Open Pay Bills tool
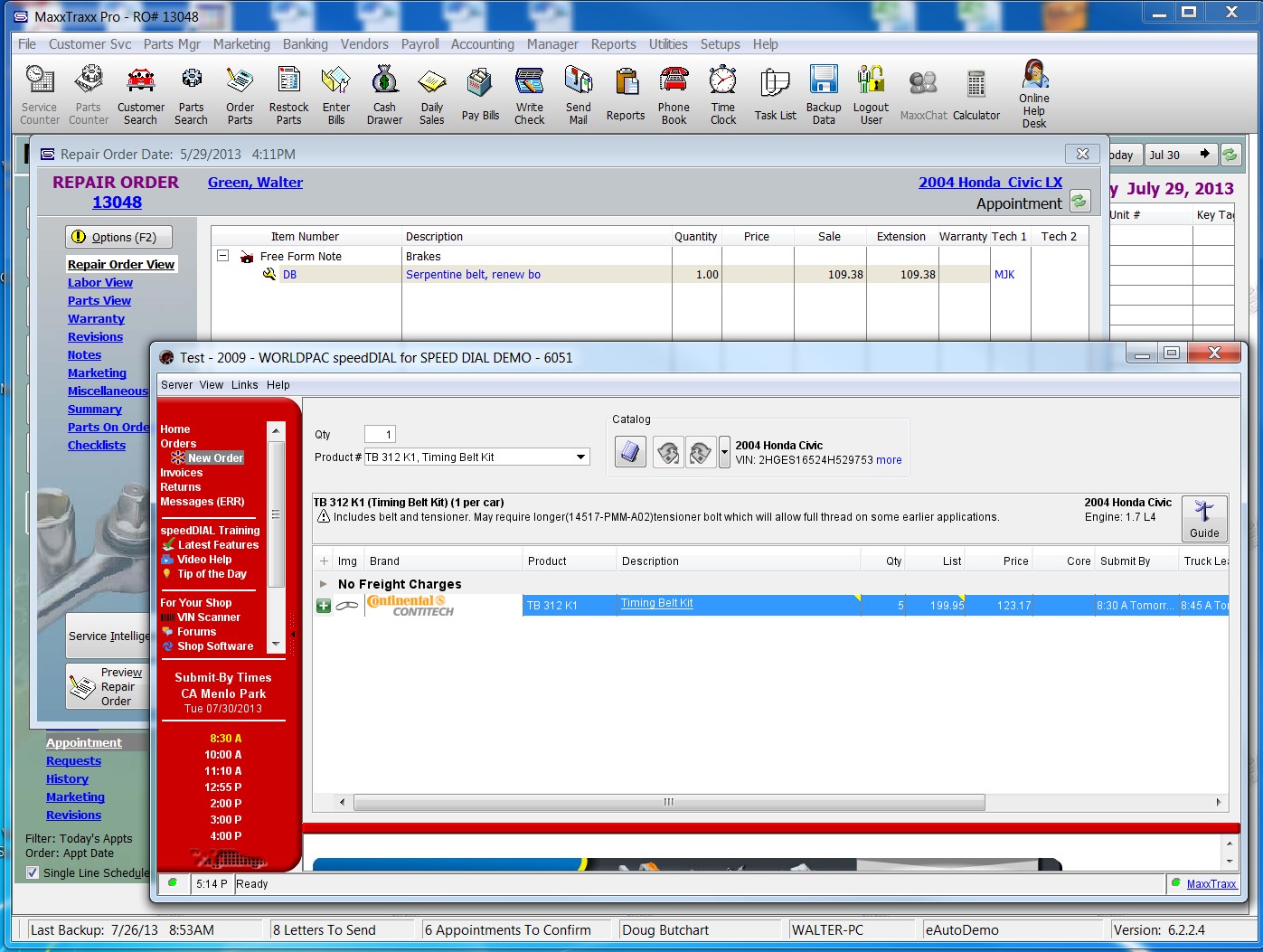 [480, 95]
